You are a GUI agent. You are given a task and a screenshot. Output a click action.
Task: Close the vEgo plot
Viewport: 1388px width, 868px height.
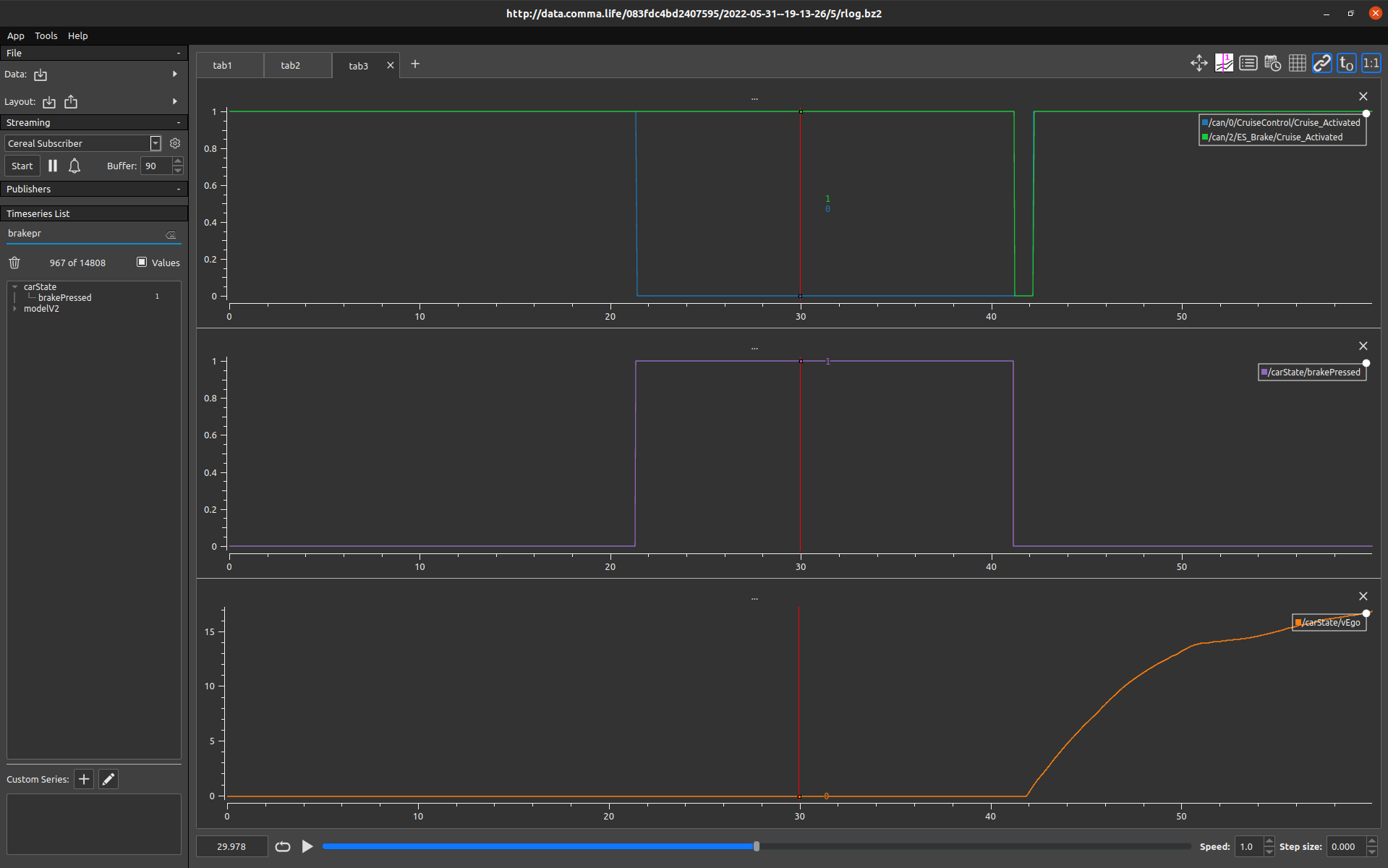click(1363, 596)
